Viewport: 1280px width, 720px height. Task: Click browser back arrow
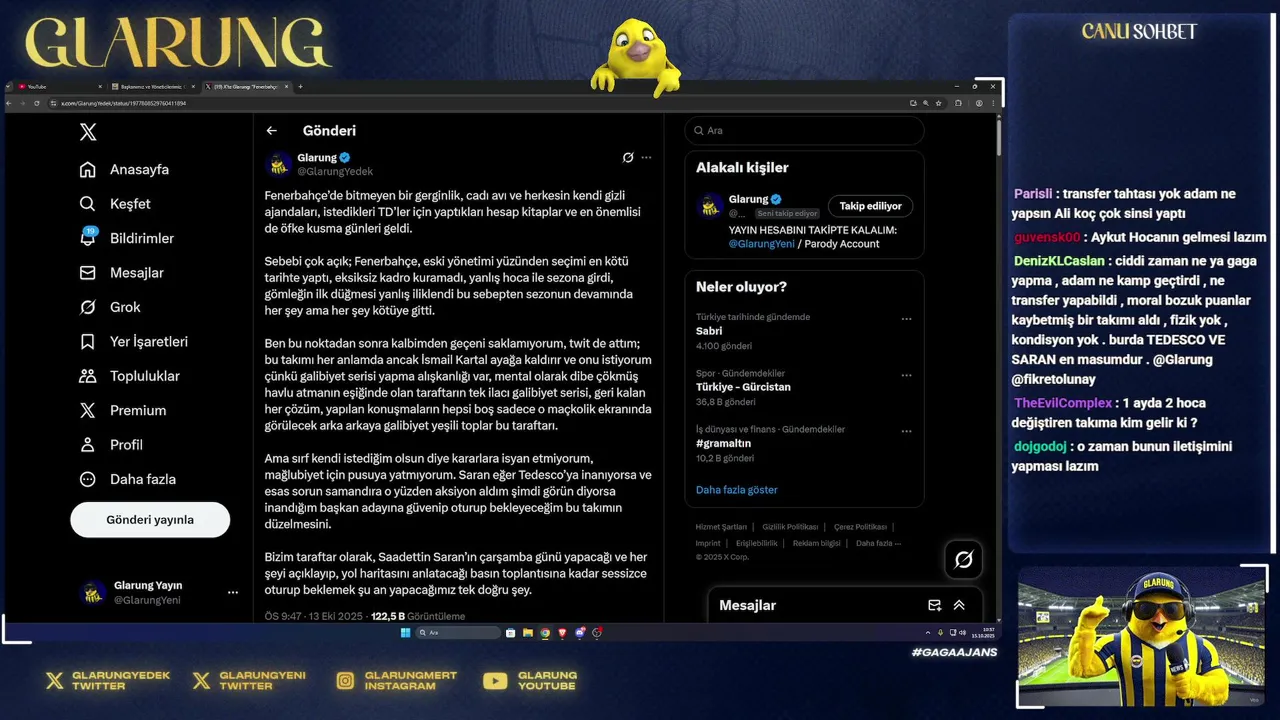[x=9, y=103]
